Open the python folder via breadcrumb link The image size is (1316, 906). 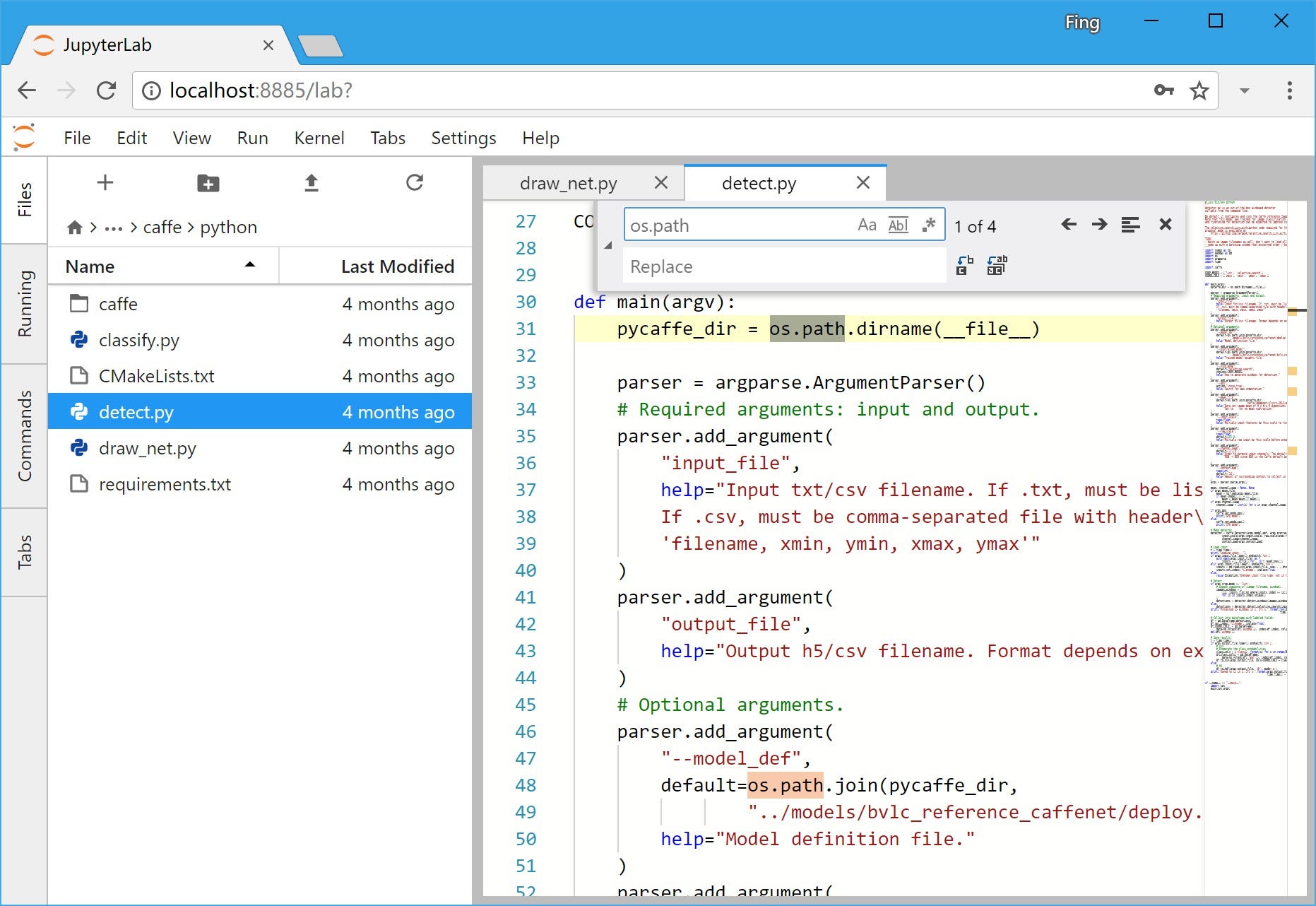click(228, 227)
